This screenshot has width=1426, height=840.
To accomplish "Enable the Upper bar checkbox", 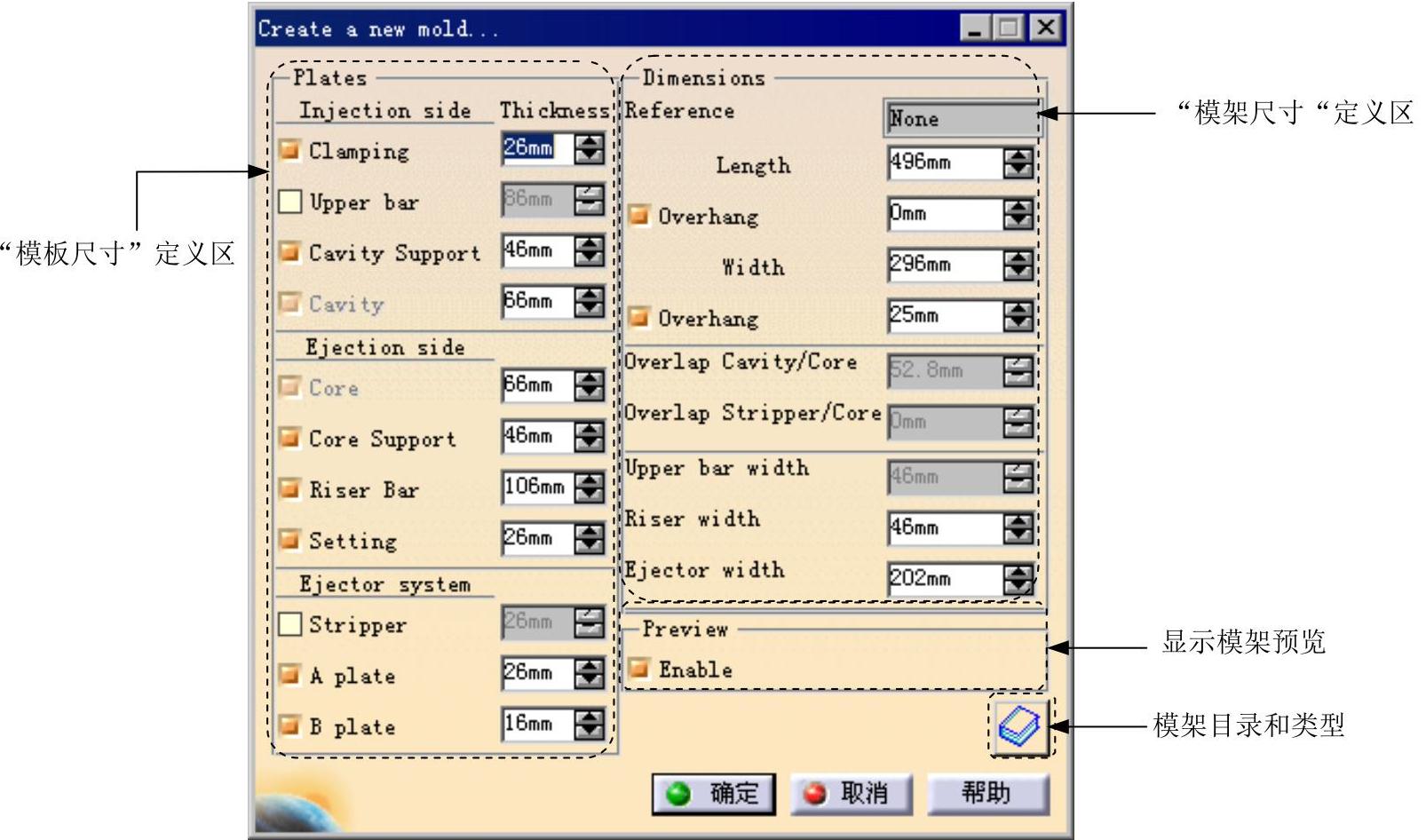I will 289,202.
